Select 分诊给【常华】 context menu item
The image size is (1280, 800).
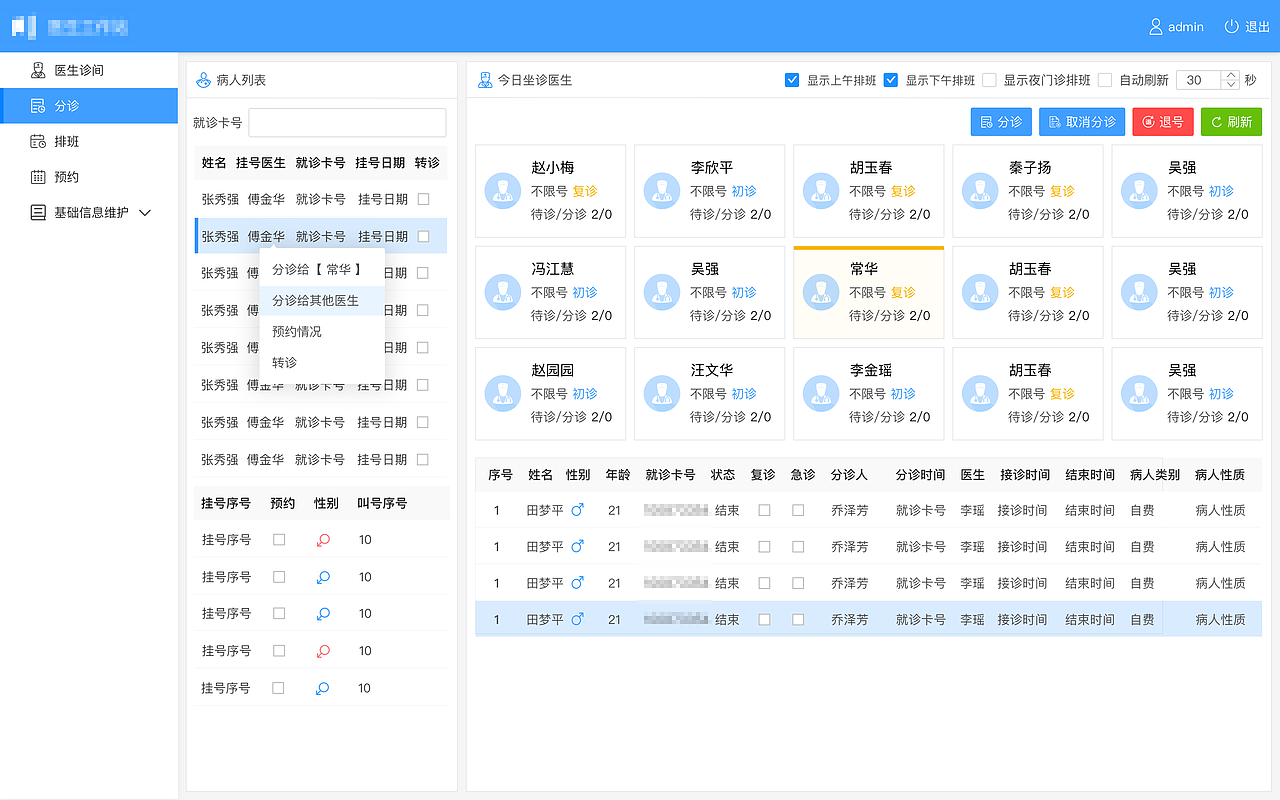click(322, 269)
